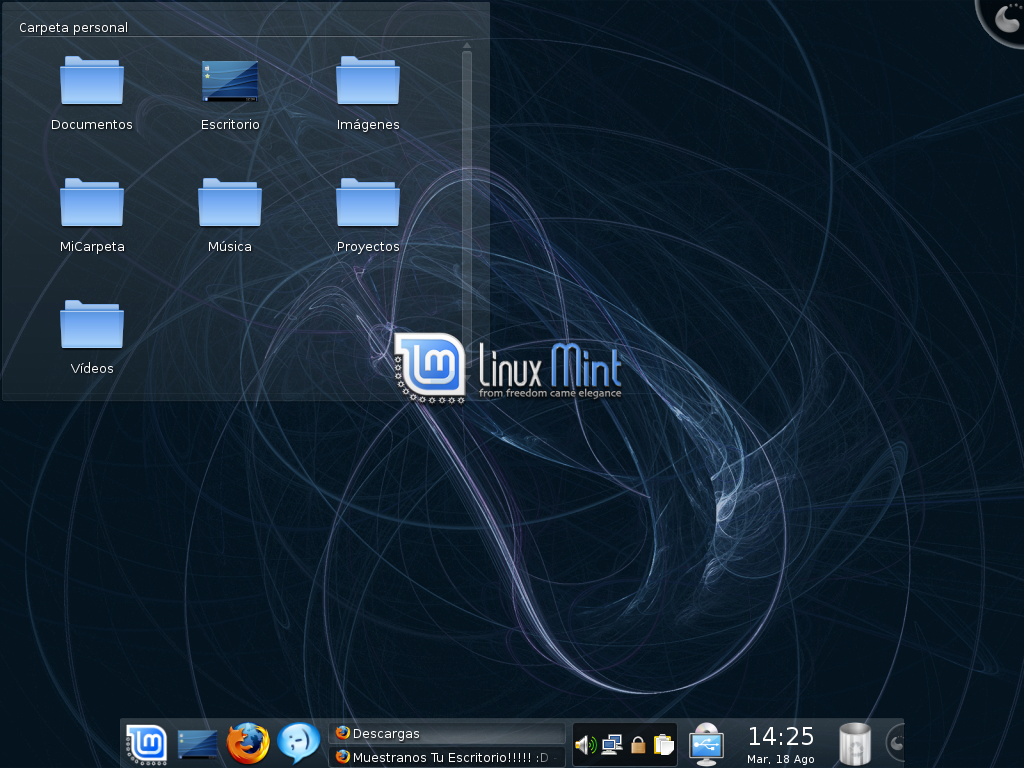1024x768 pixels.
Task: Click the padlock tray icon
Action: pyautogui.click(x=638, y=744)
